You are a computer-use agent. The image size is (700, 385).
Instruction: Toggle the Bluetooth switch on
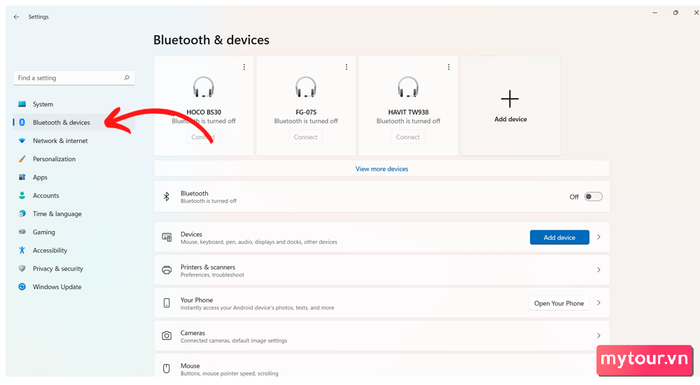593,197
